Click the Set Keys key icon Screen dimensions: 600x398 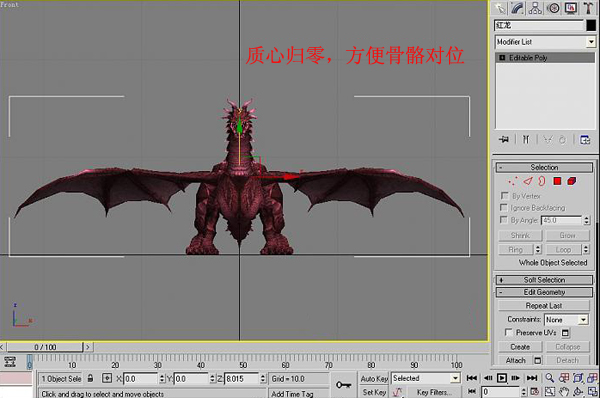pyautogui.click(x=343, y=385)
